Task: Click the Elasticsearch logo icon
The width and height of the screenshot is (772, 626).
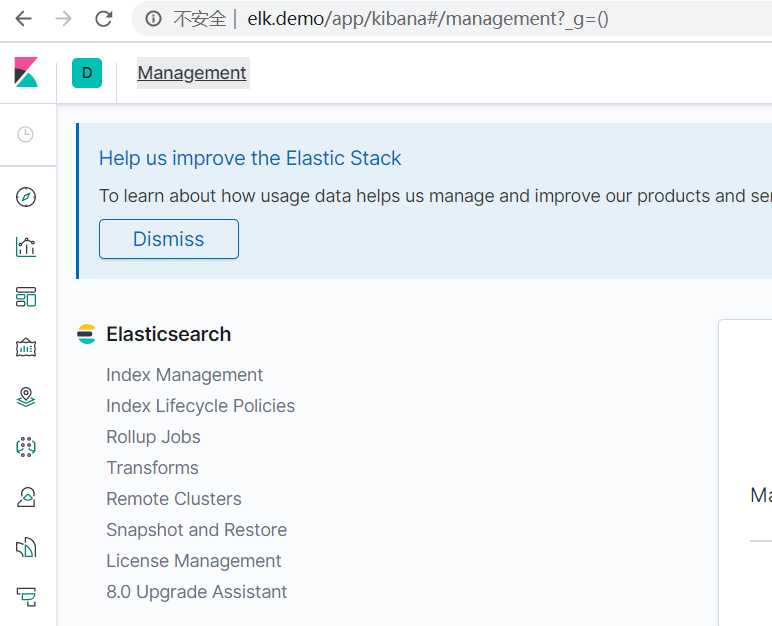Action: tap(86, 334)
